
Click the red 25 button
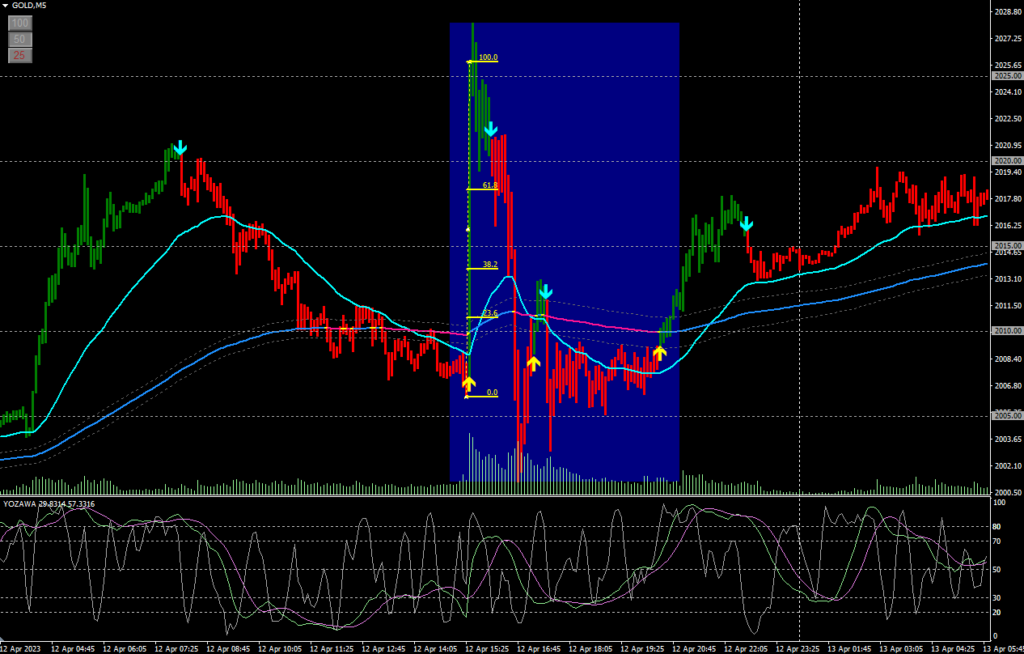20,56
